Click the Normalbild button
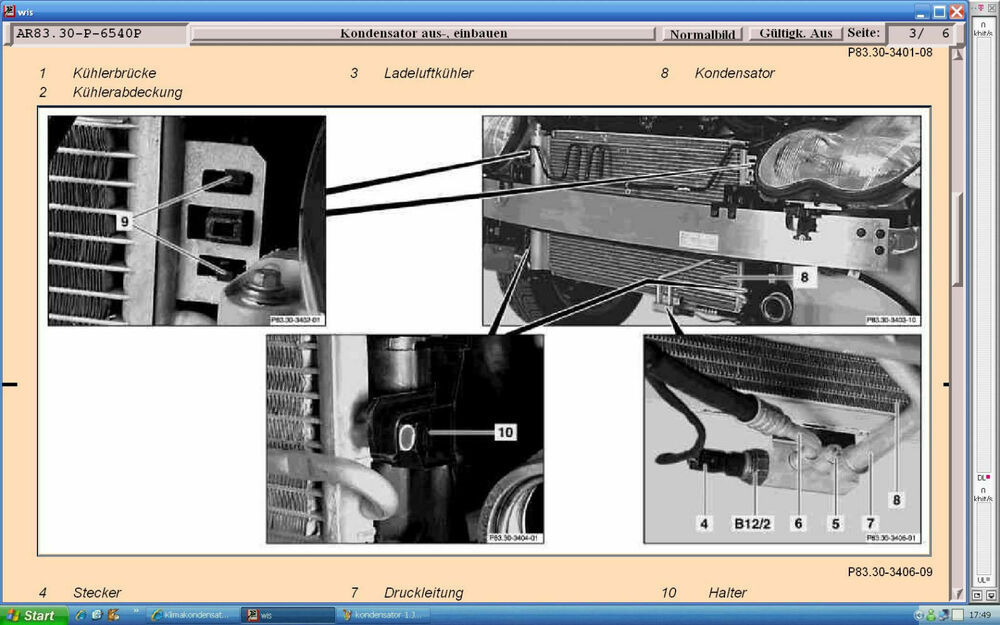The height and width of the screenshot is (625, 1000). pos(702,34)
